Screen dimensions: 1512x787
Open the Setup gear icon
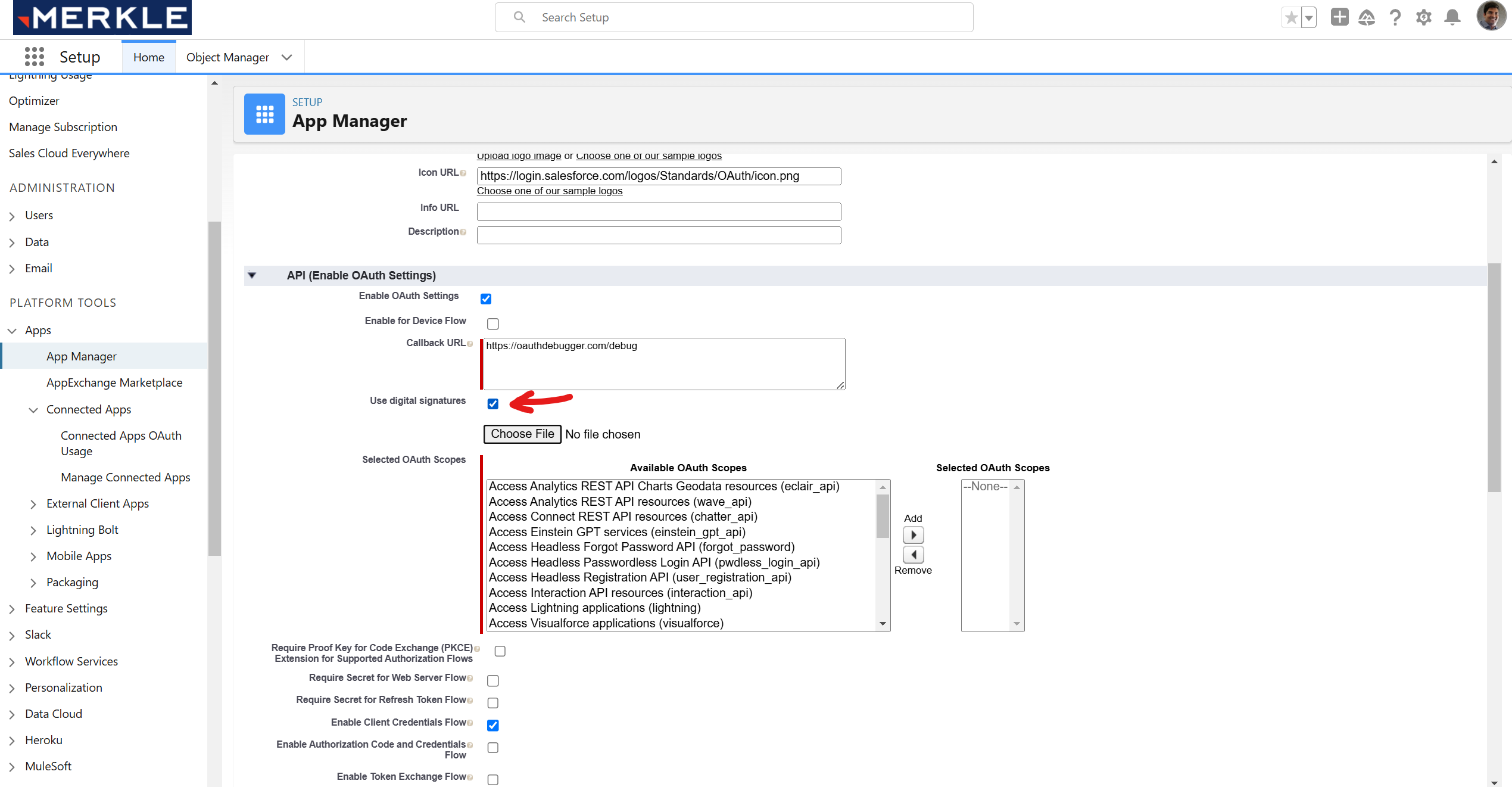[x=1424, y=17]
